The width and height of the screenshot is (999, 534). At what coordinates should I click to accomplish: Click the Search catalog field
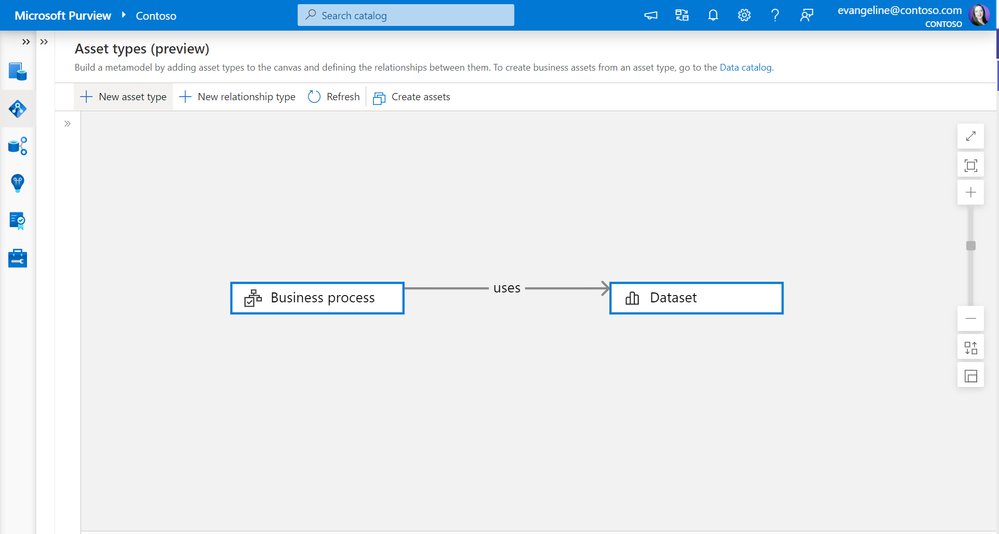(406, 15)
